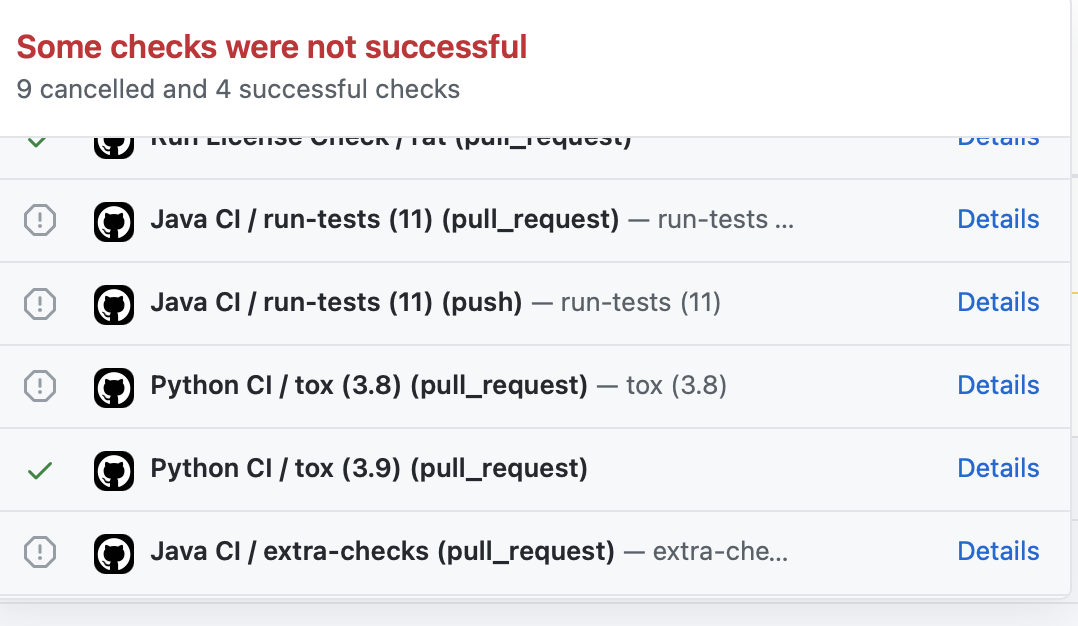Click the Java CI / extra-checks (pull_request) name
The width and height of the screenshot is (1078, 626).
click(383, 552)
